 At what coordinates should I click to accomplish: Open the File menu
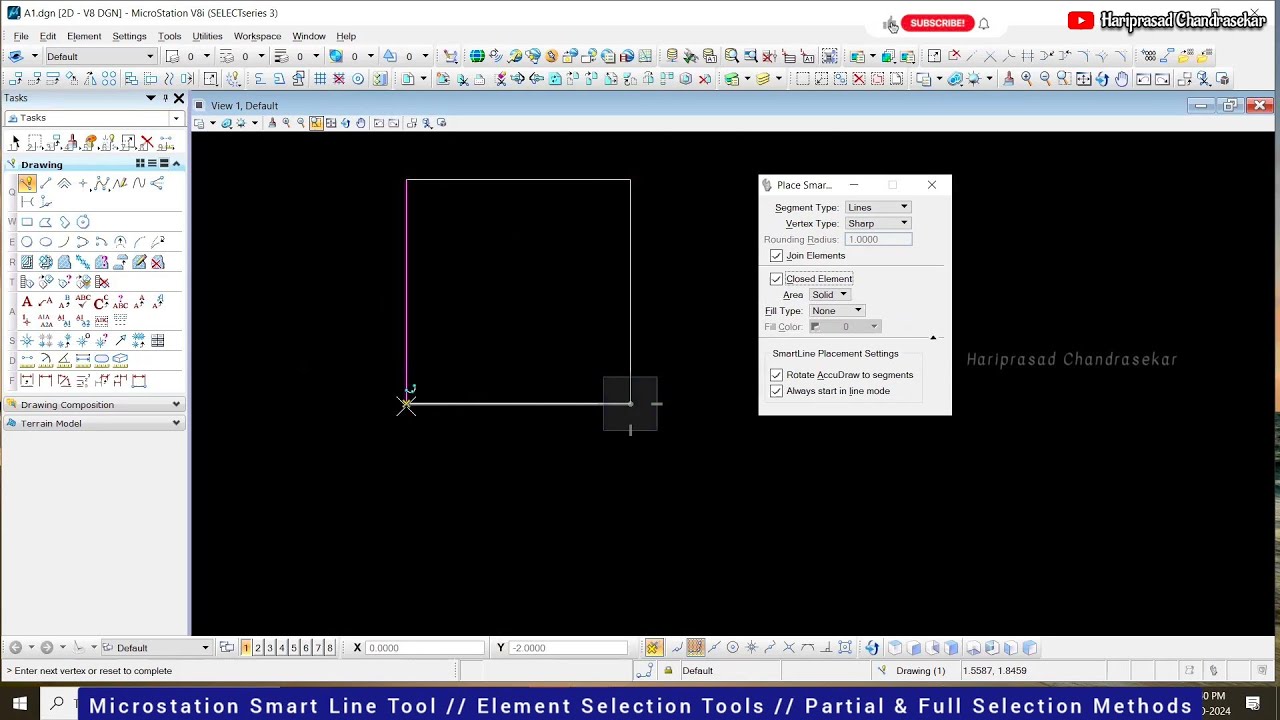21,36
